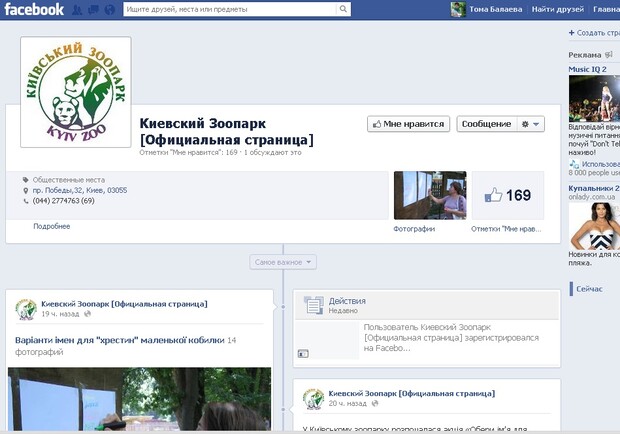Click the Facebook logo in header
Viewport: 620px width, 434px height.
click(34, 9)
